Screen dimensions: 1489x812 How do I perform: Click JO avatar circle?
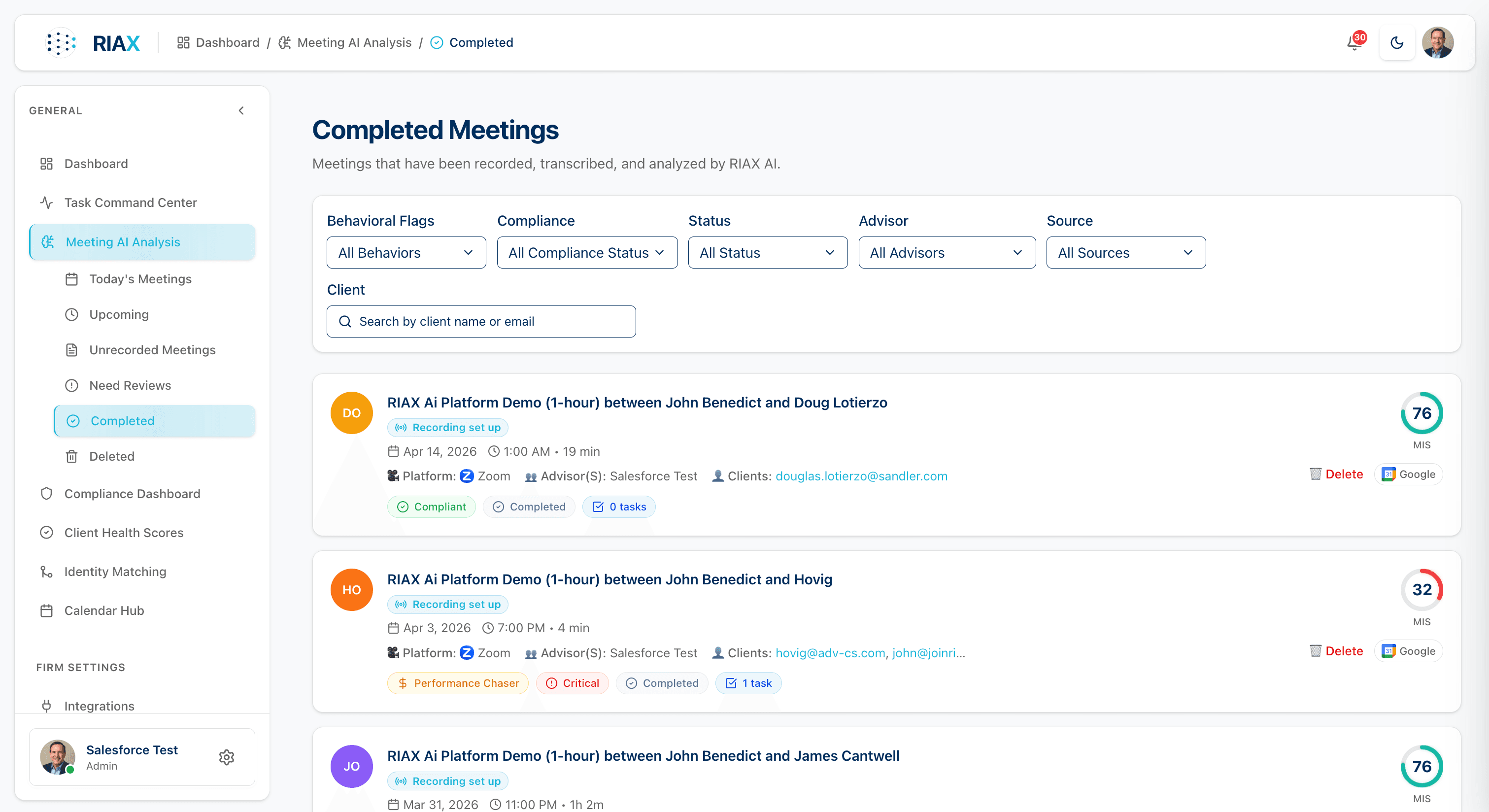click(x=351, y=766)
